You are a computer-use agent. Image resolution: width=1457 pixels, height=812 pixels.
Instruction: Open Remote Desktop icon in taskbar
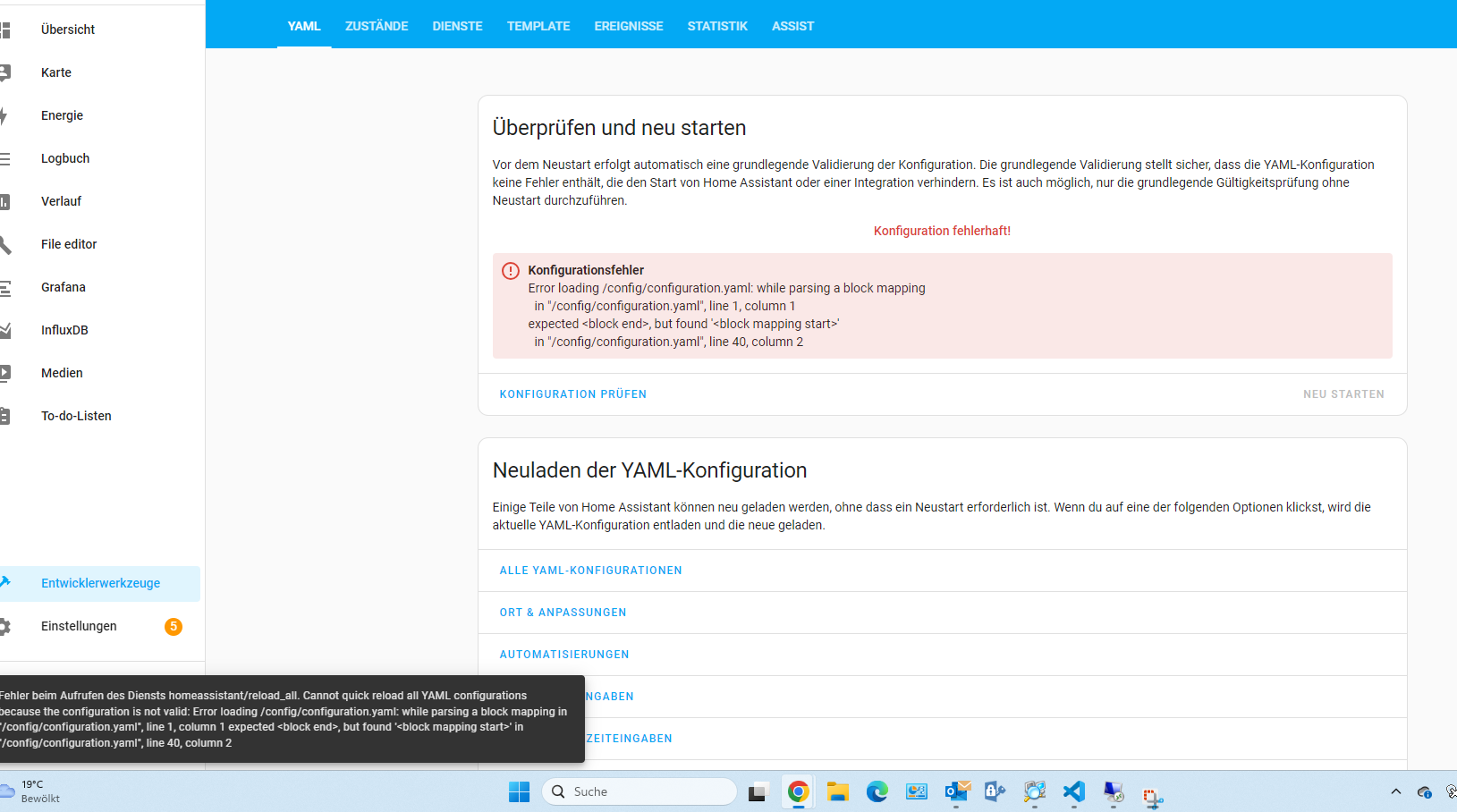[x=1113, y=791]
